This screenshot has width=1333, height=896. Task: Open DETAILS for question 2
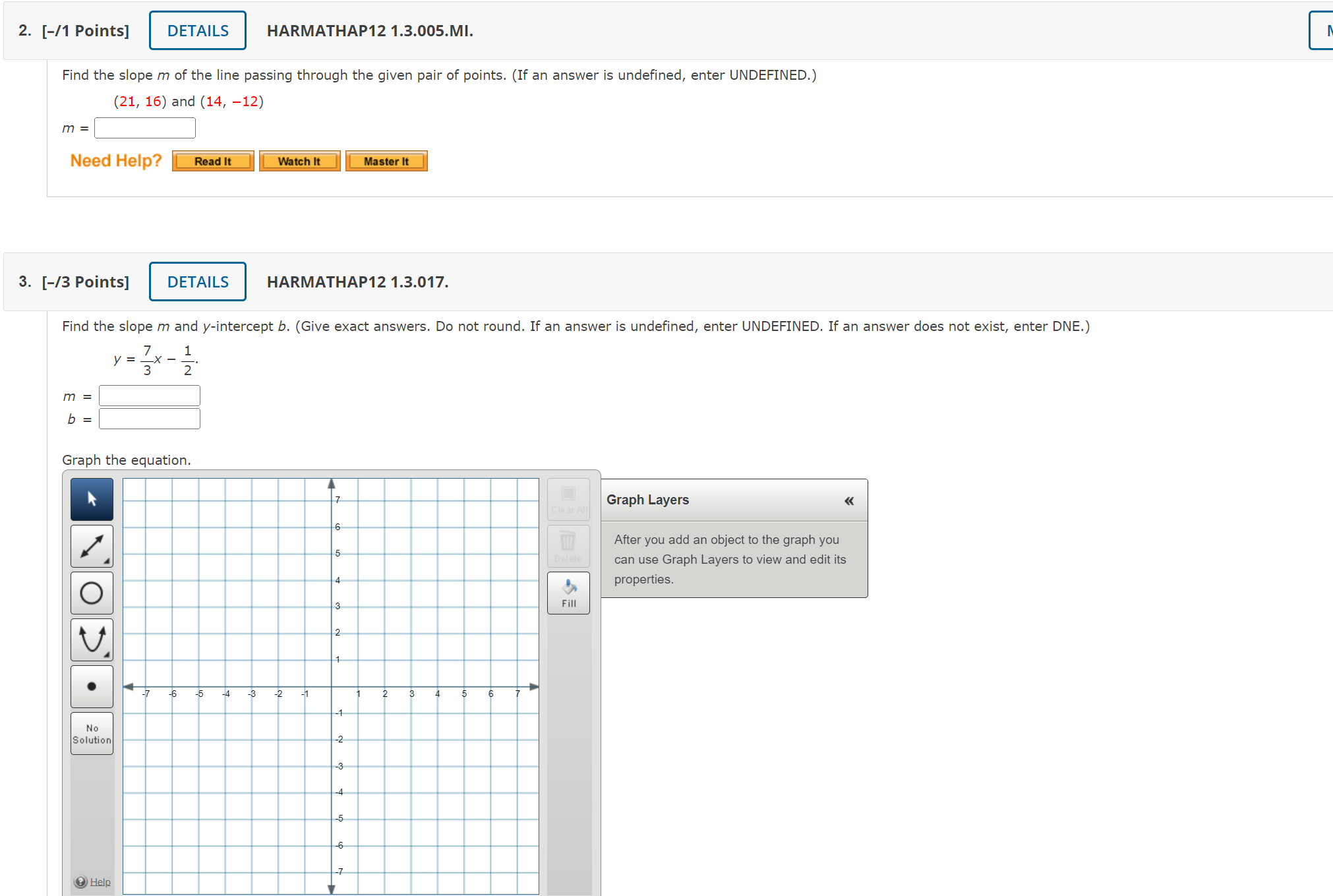pyautogui.click(x=197, y=30)
